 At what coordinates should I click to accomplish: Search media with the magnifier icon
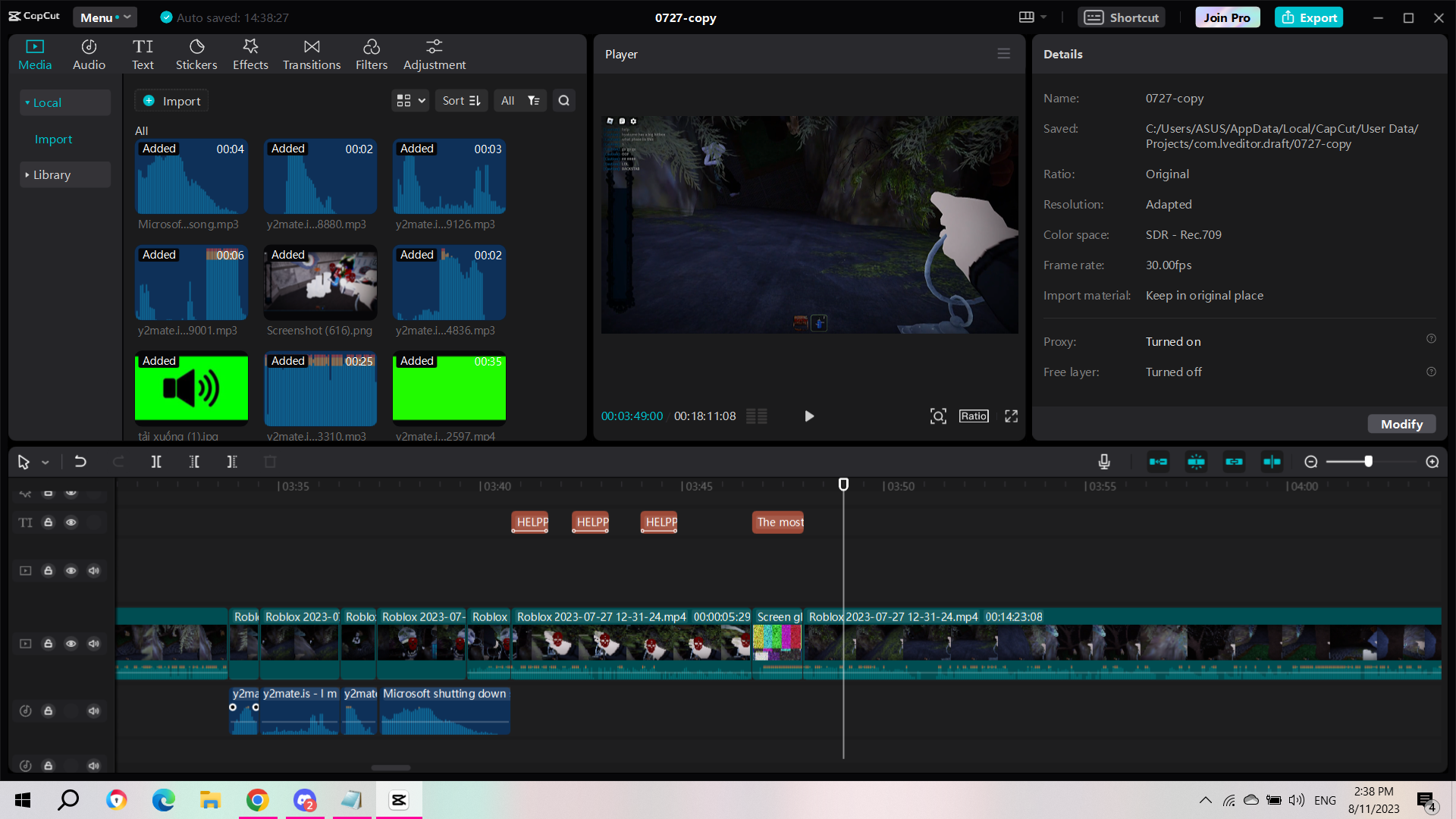tap(563, 101)
